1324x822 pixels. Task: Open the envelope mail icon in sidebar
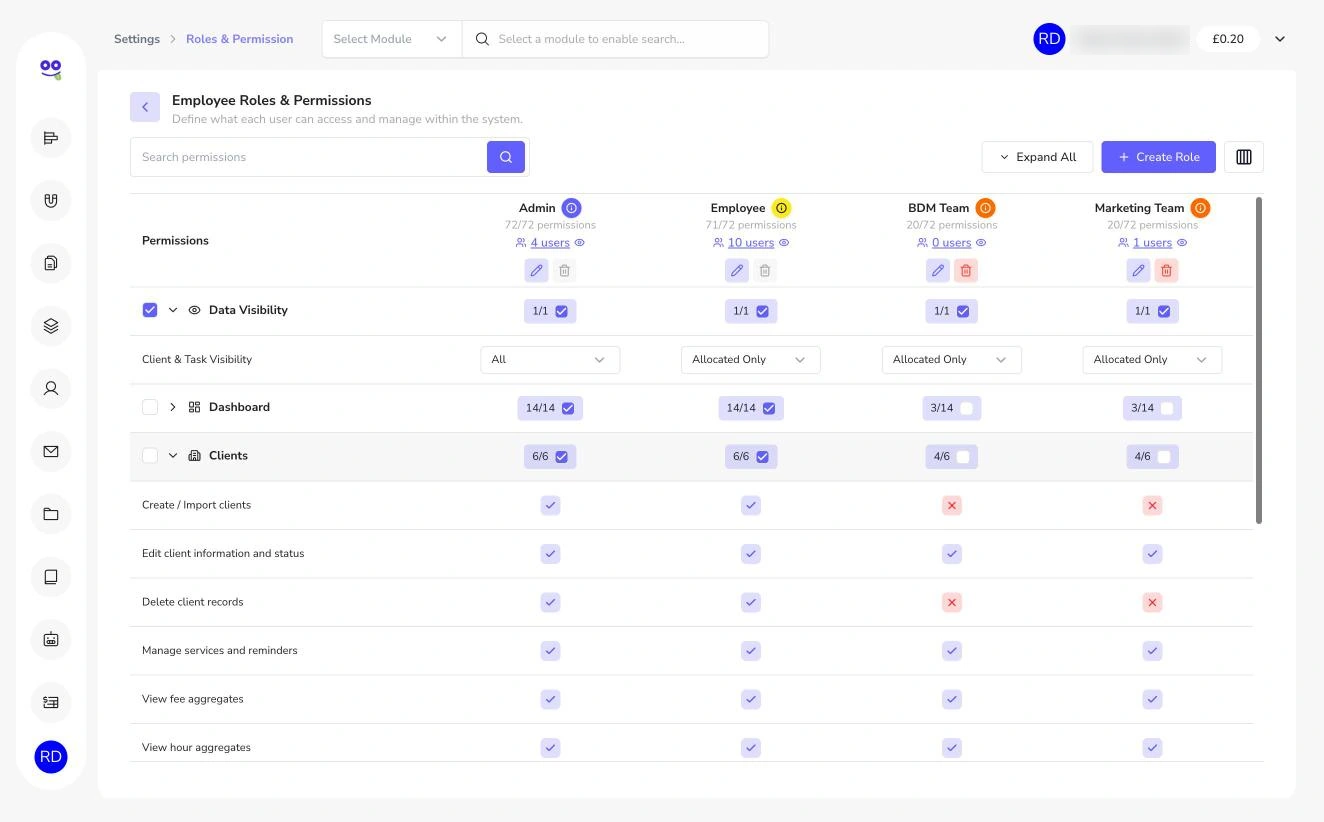pos(51,451)
